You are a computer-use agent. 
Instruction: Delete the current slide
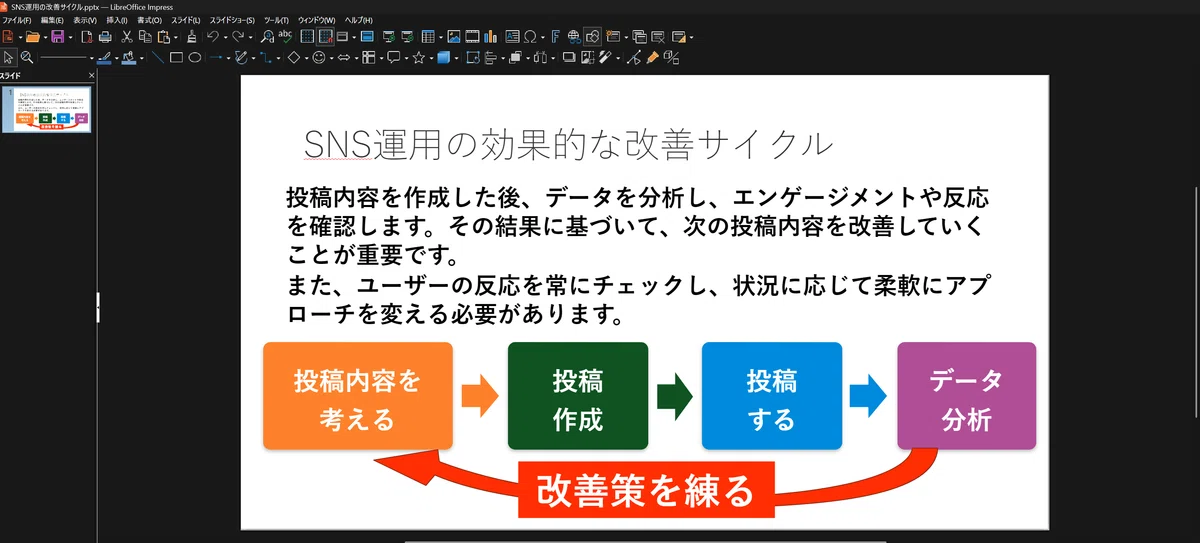click(658, 37)
